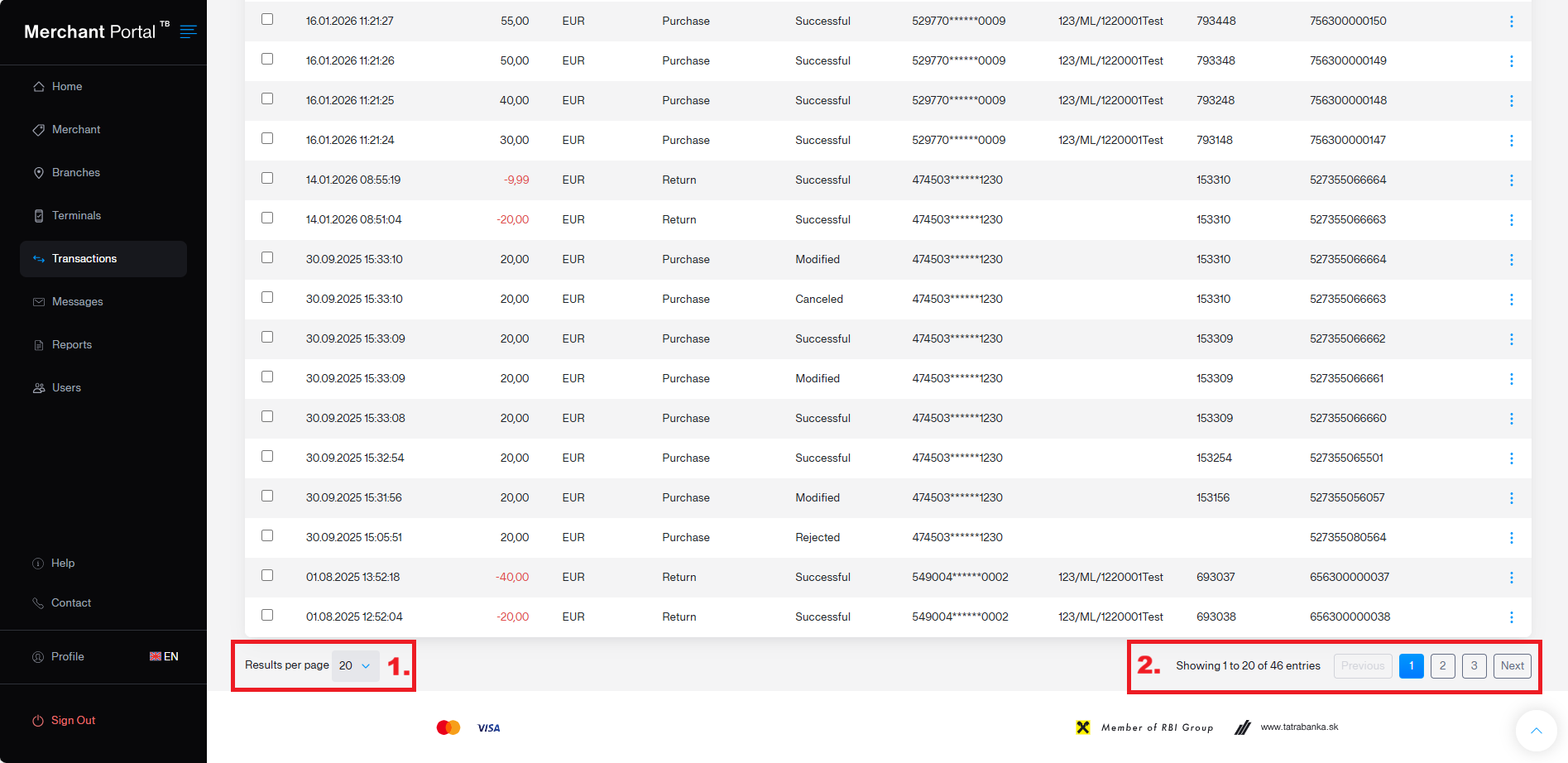Open actions menu for the Rejected transaction

click(x=1511, y=538)
